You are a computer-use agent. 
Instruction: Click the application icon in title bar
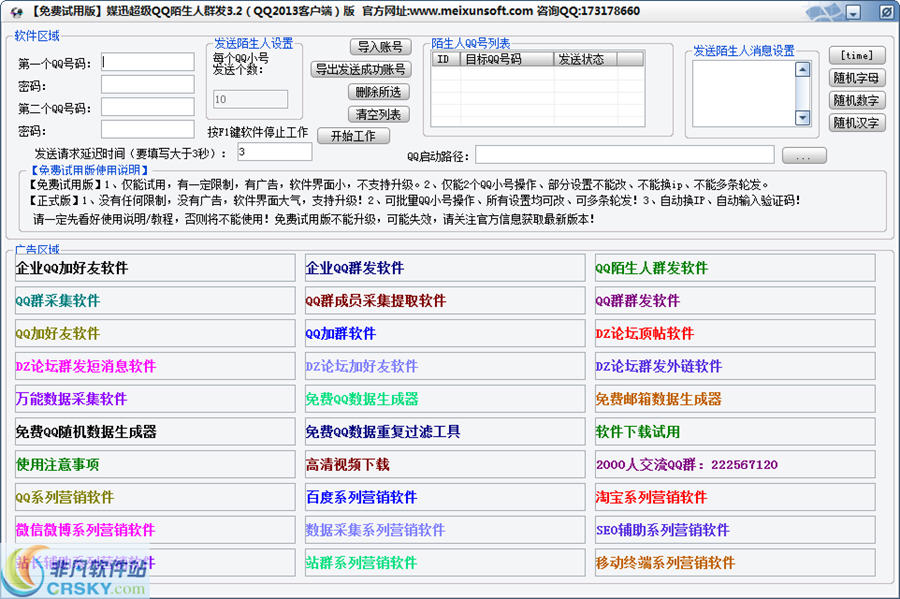click(x=17, y=11)
